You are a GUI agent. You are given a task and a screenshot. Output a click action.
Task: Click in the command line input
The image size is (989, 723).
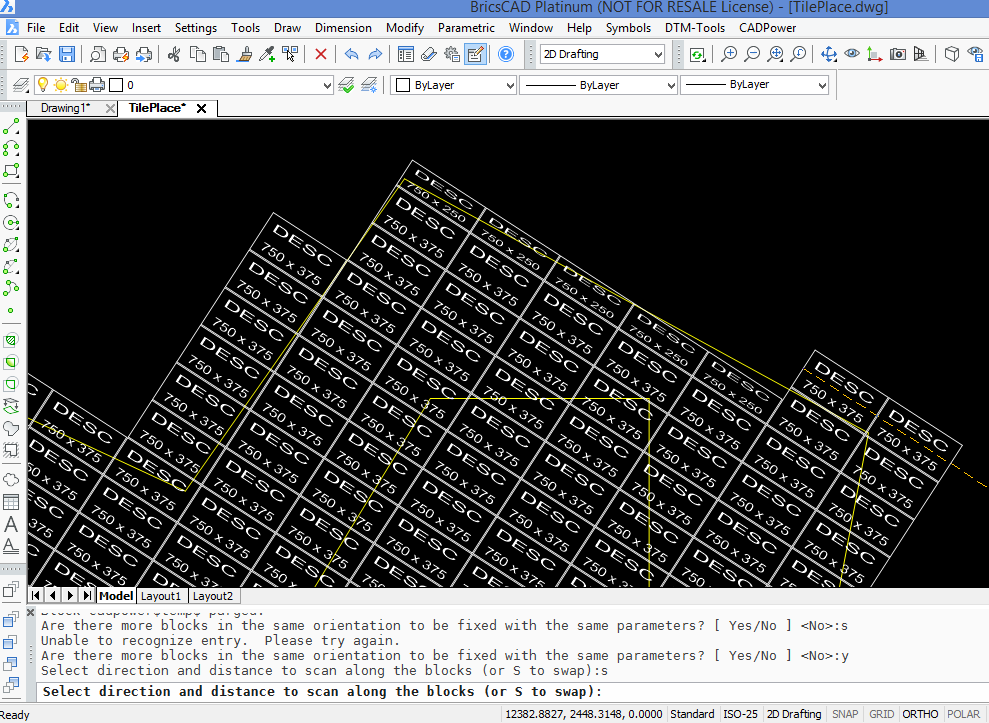[x=780, y=692]
